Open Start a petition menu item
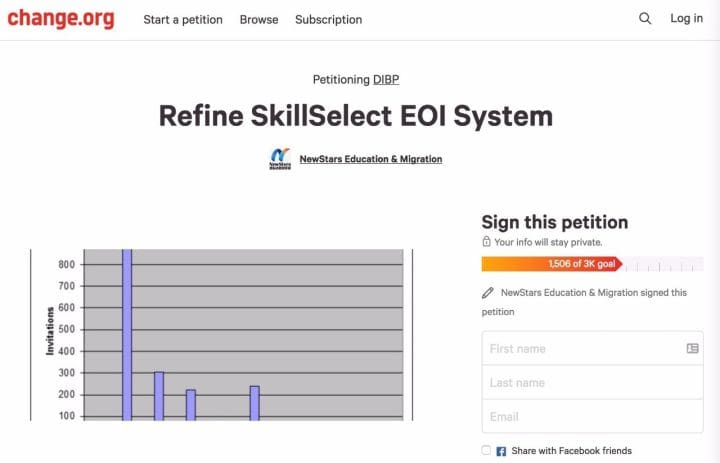 [183, 20]
